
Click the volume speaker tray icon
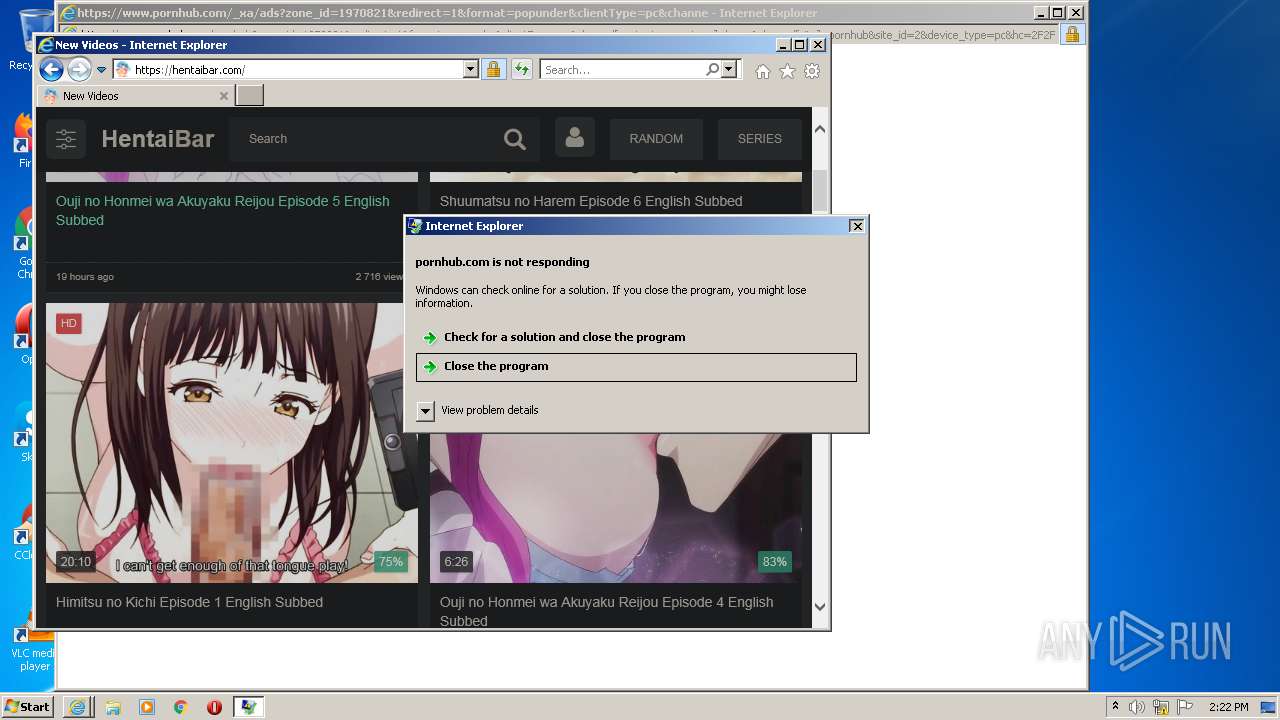[1137, 707]
